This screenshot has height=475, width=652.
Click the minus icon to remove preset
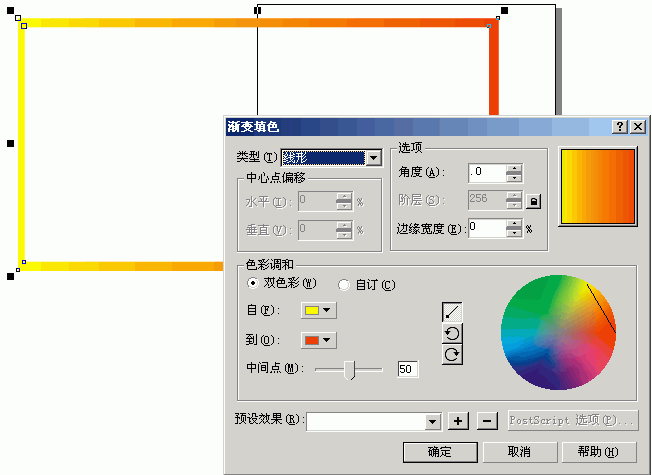point(487,421)
